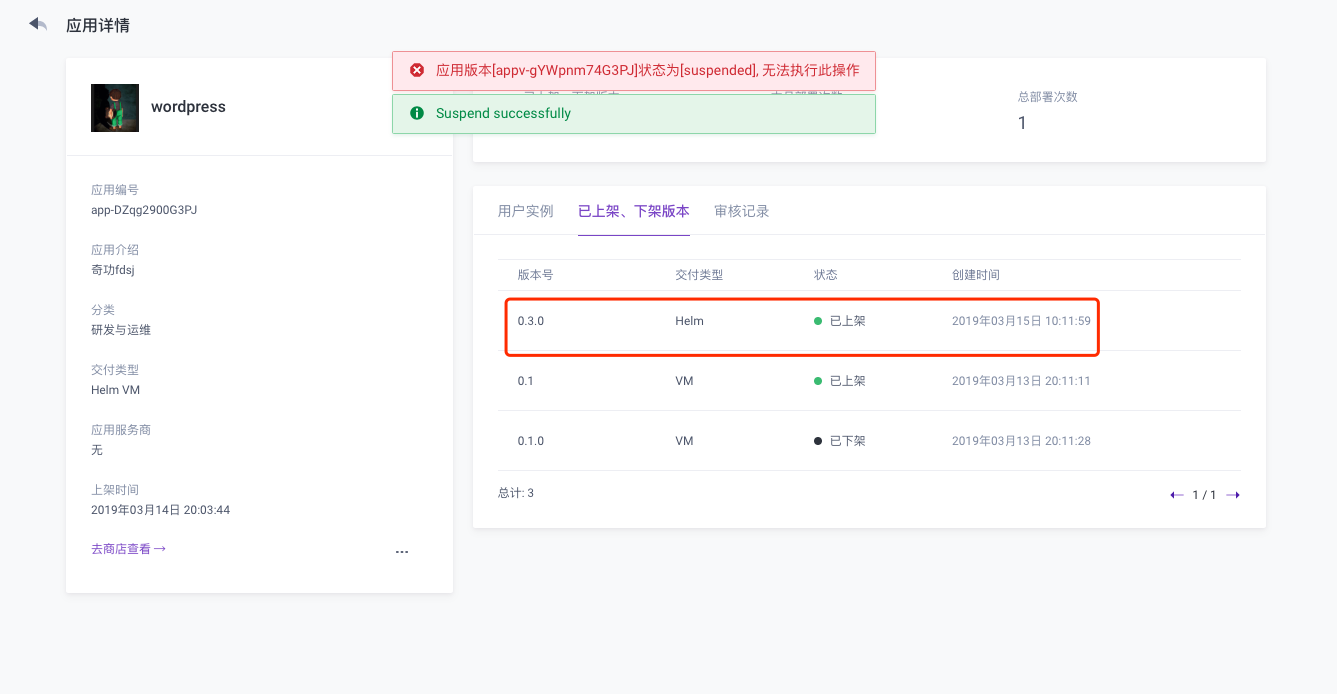Click the wordpress app thumbnail image
Image resolution: width=1337 pixels, height=694 pixels.
114,107
